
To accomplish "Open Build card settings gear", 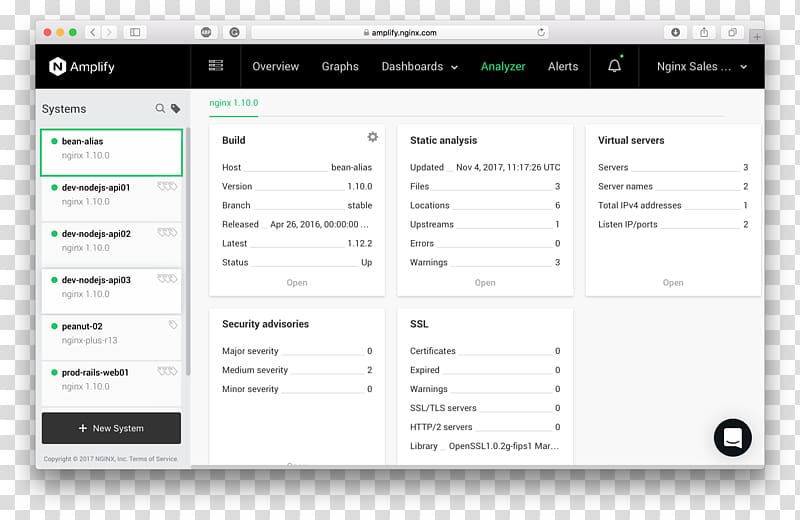I will pos(373,137).
